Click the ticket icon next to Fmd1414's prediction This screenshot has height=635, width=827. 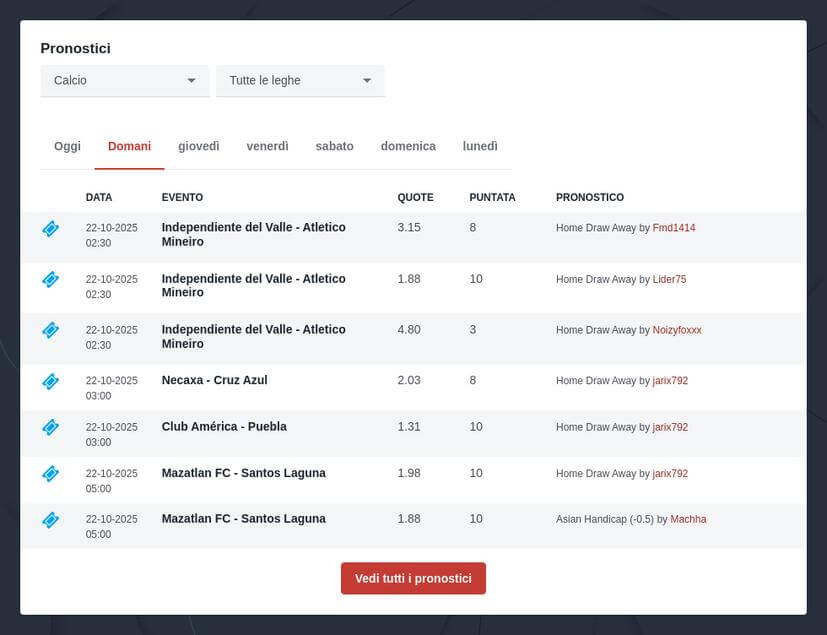tap(50, 229)
